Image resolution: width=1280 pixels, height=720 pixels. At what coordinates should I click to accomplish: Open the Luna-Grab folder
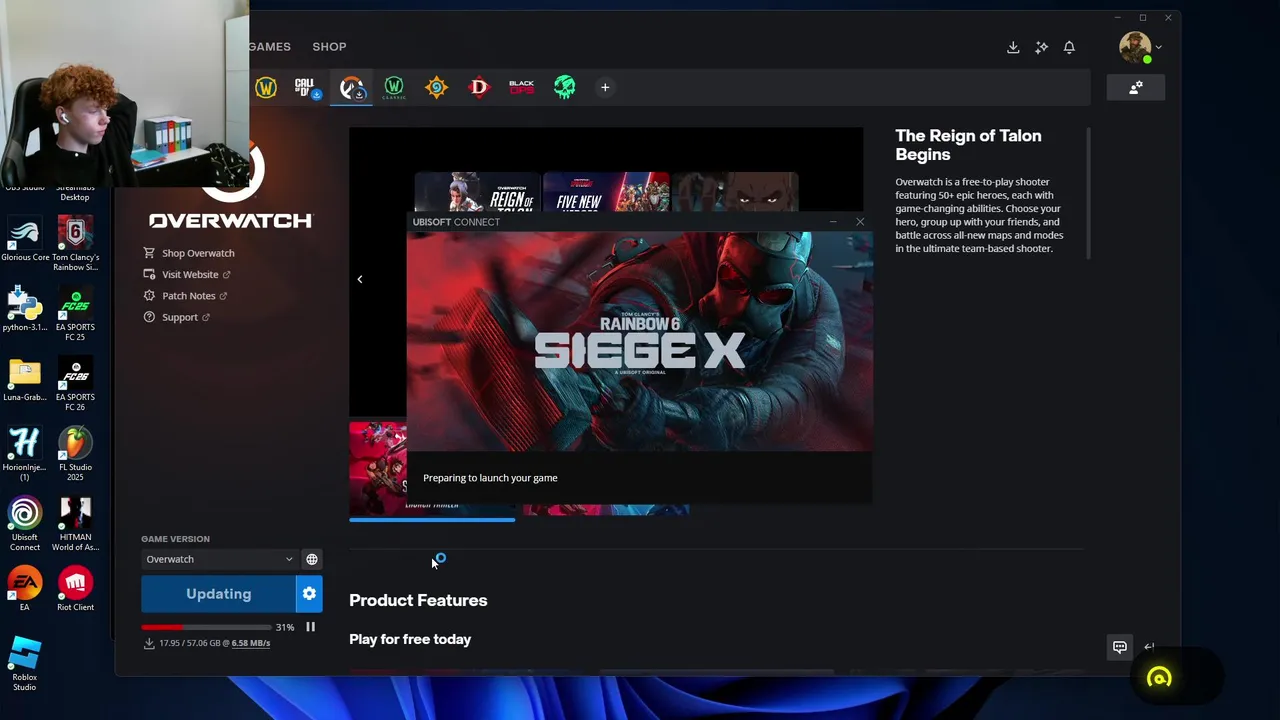tap(25, 379)
